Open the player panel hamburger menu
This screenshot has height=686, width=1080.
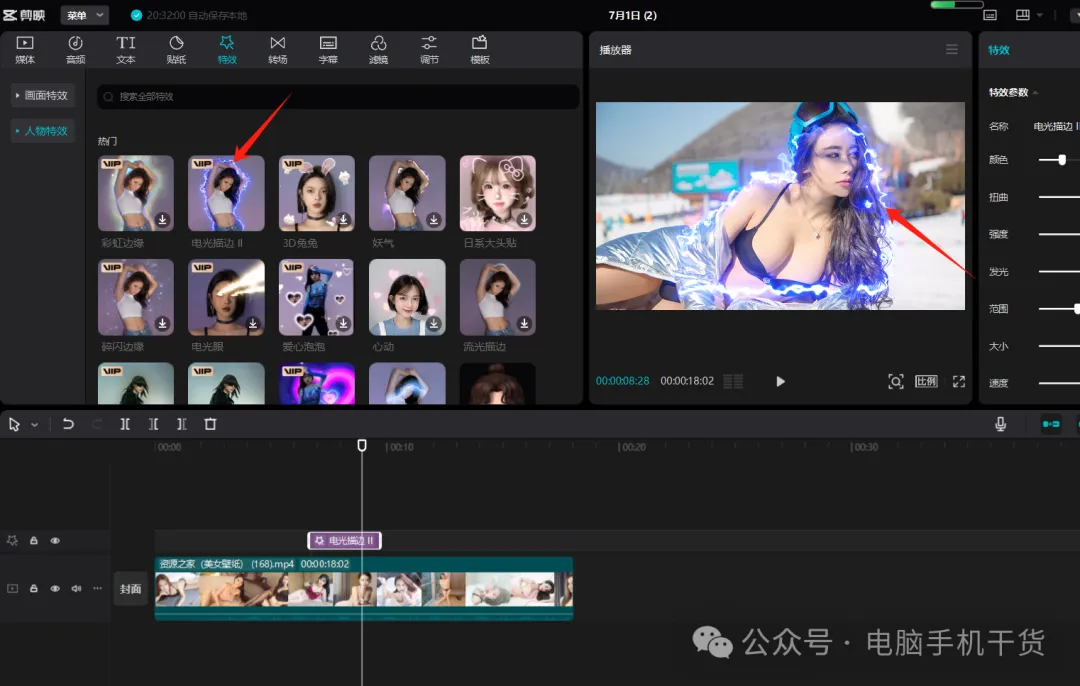click(952, 50)
